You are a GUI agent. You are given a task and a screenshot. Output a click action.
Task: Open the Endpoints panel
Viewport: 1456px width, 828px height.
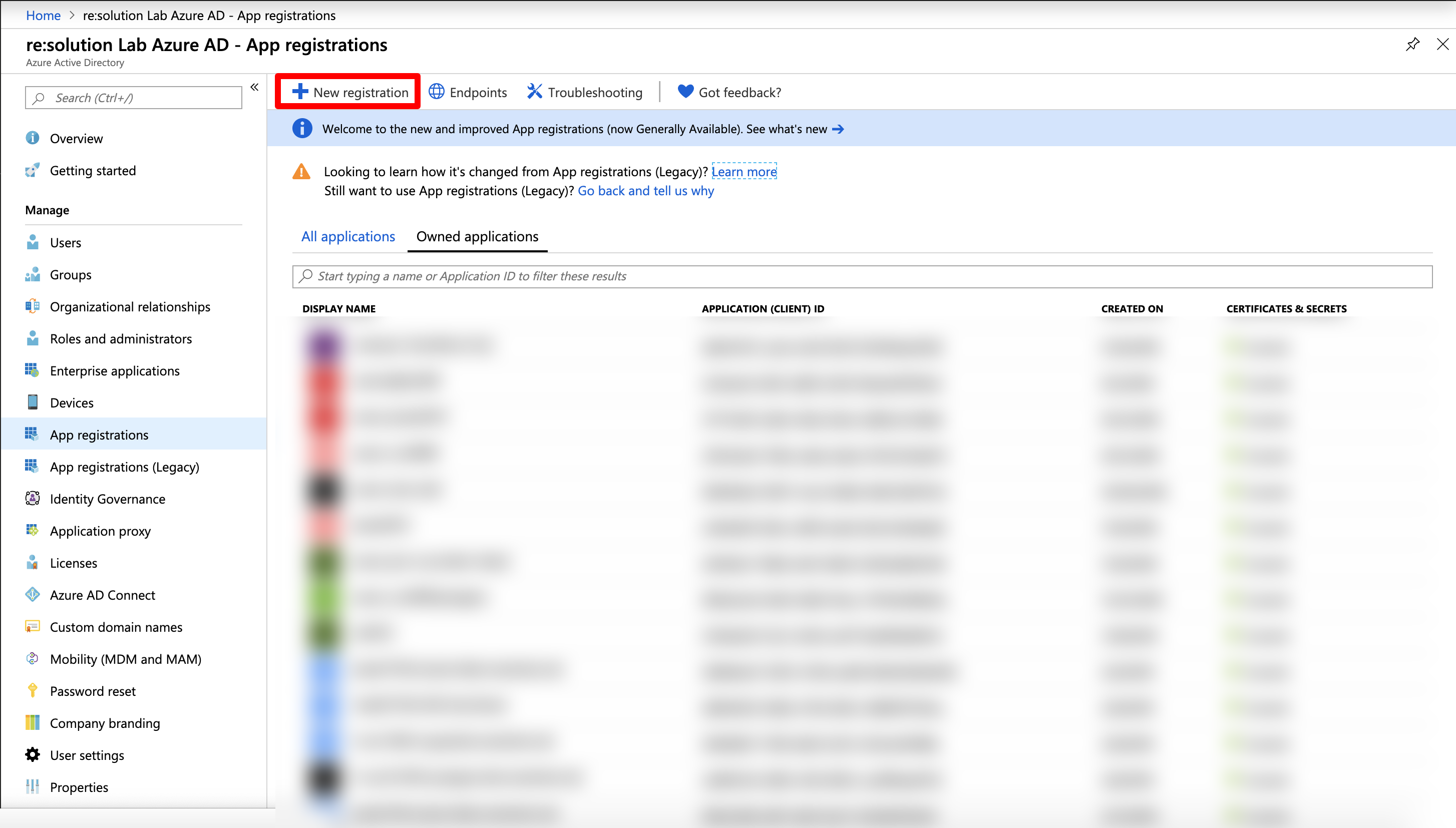tap(468, 92)
